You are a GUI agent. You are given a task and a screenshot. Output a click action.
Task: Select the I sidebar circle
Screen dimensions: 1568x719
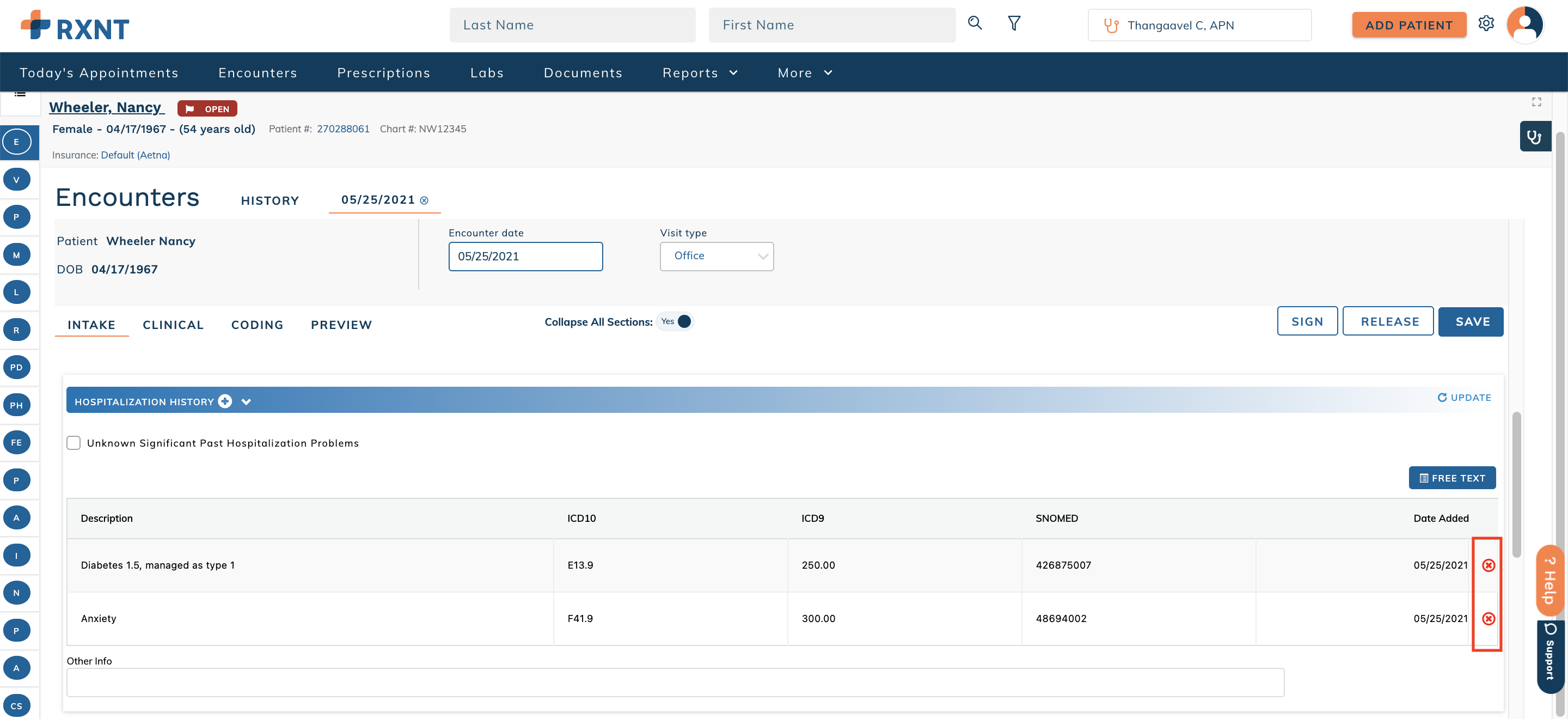point(16,555)
